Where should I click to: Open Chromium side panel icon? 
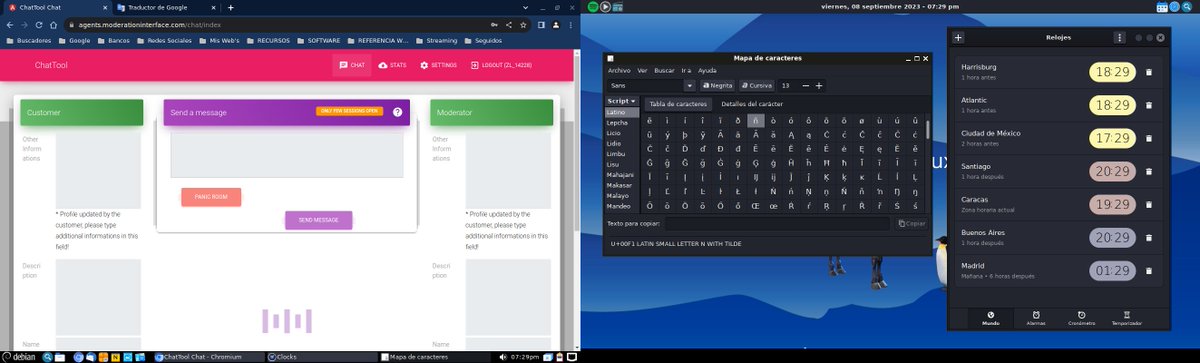point(541,24)
